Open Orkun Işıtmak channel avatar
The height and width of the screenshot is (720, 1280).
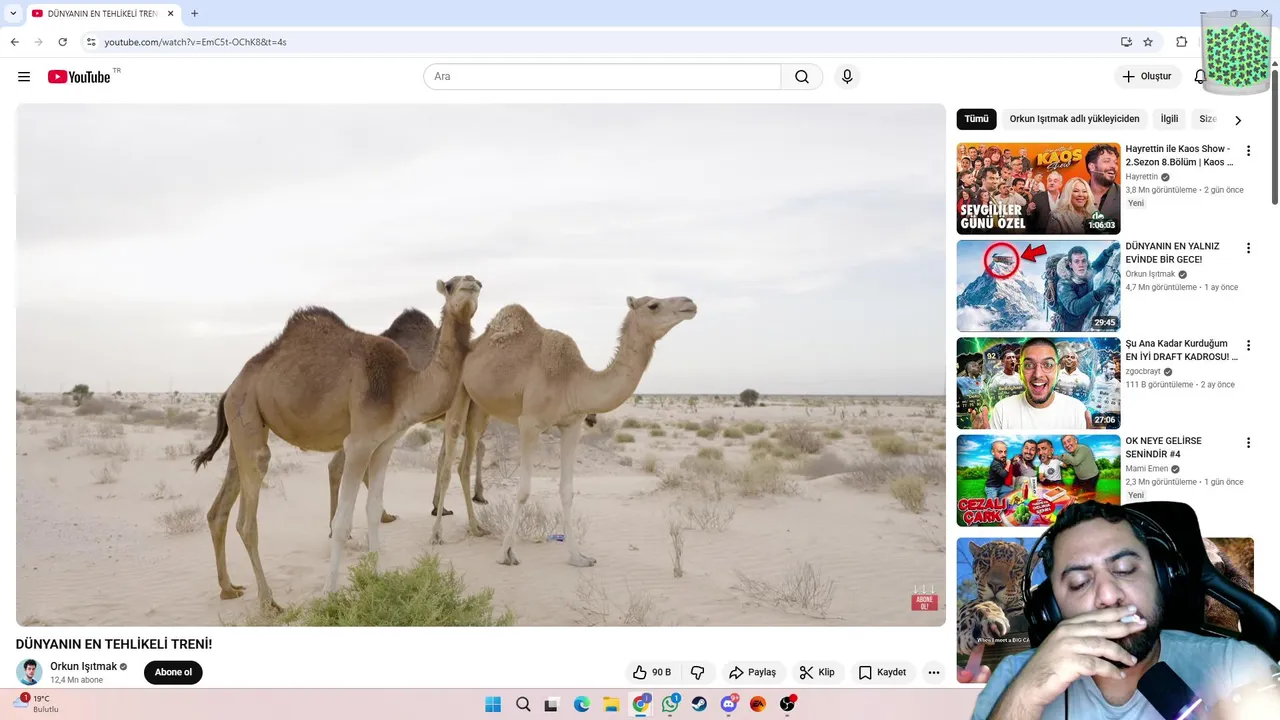coord(29,672)
